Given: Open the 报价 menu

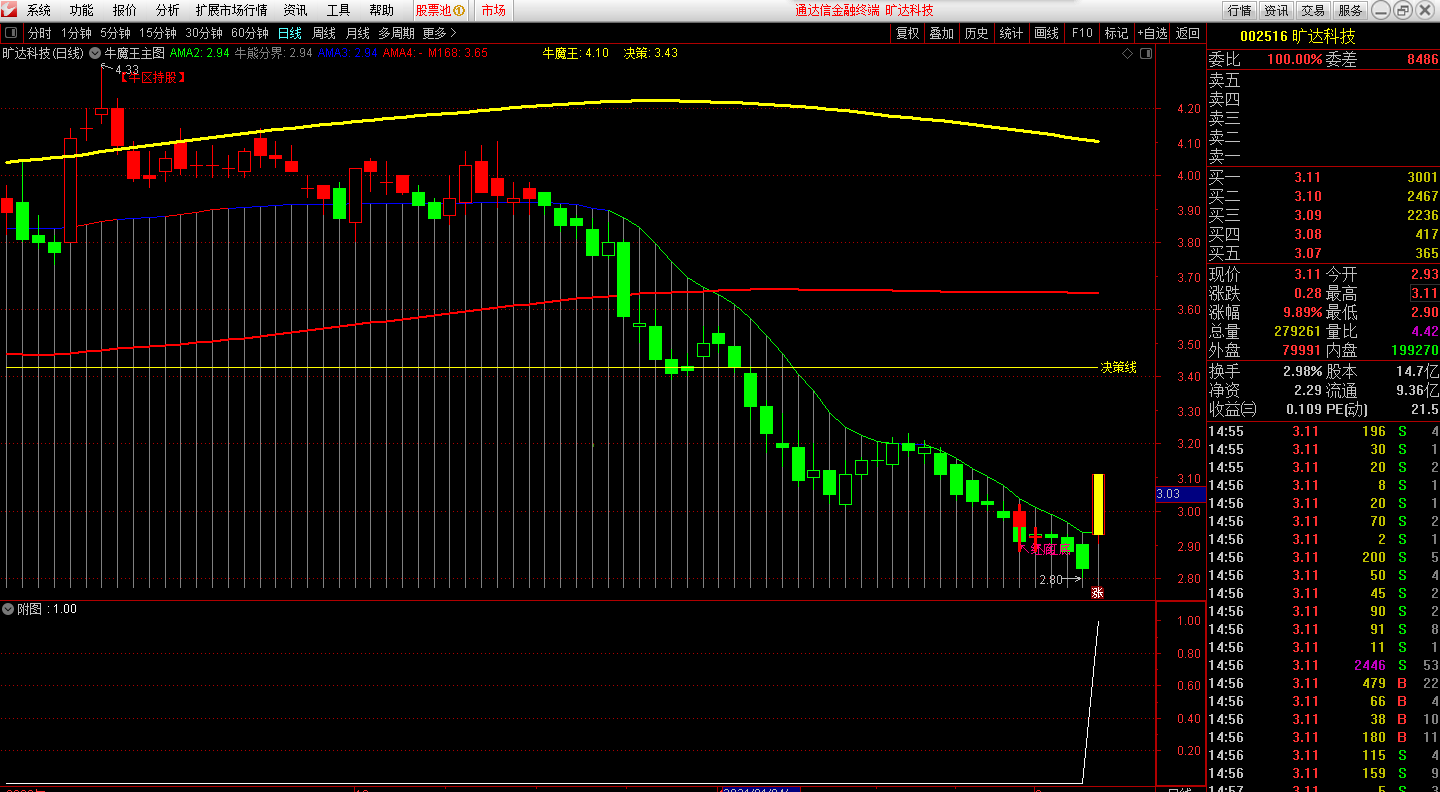Looking at the screenshot, I should point(125,10).
